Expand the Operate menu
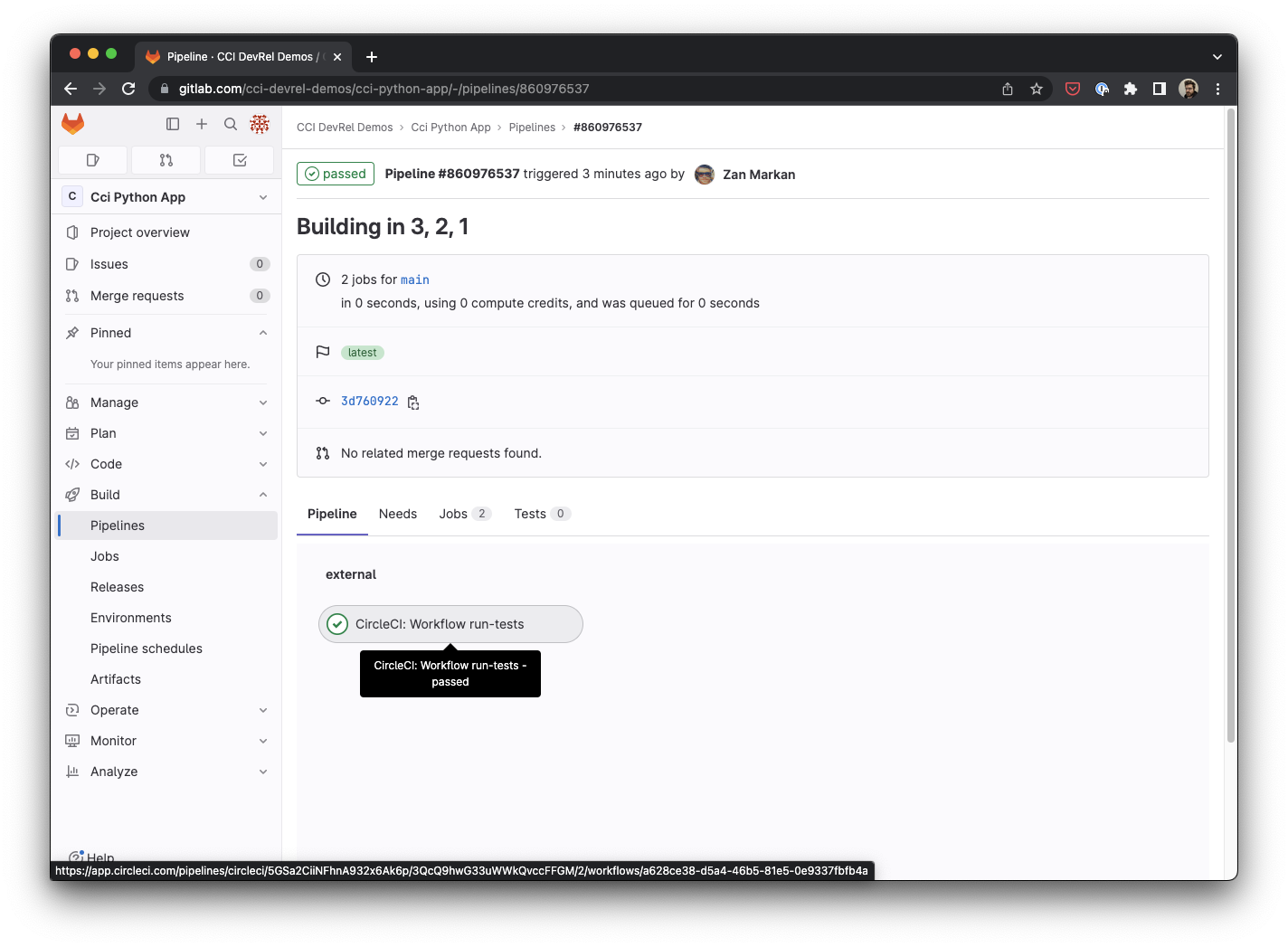This screenshot has height=947, width=1288. [x=166, y=710]
